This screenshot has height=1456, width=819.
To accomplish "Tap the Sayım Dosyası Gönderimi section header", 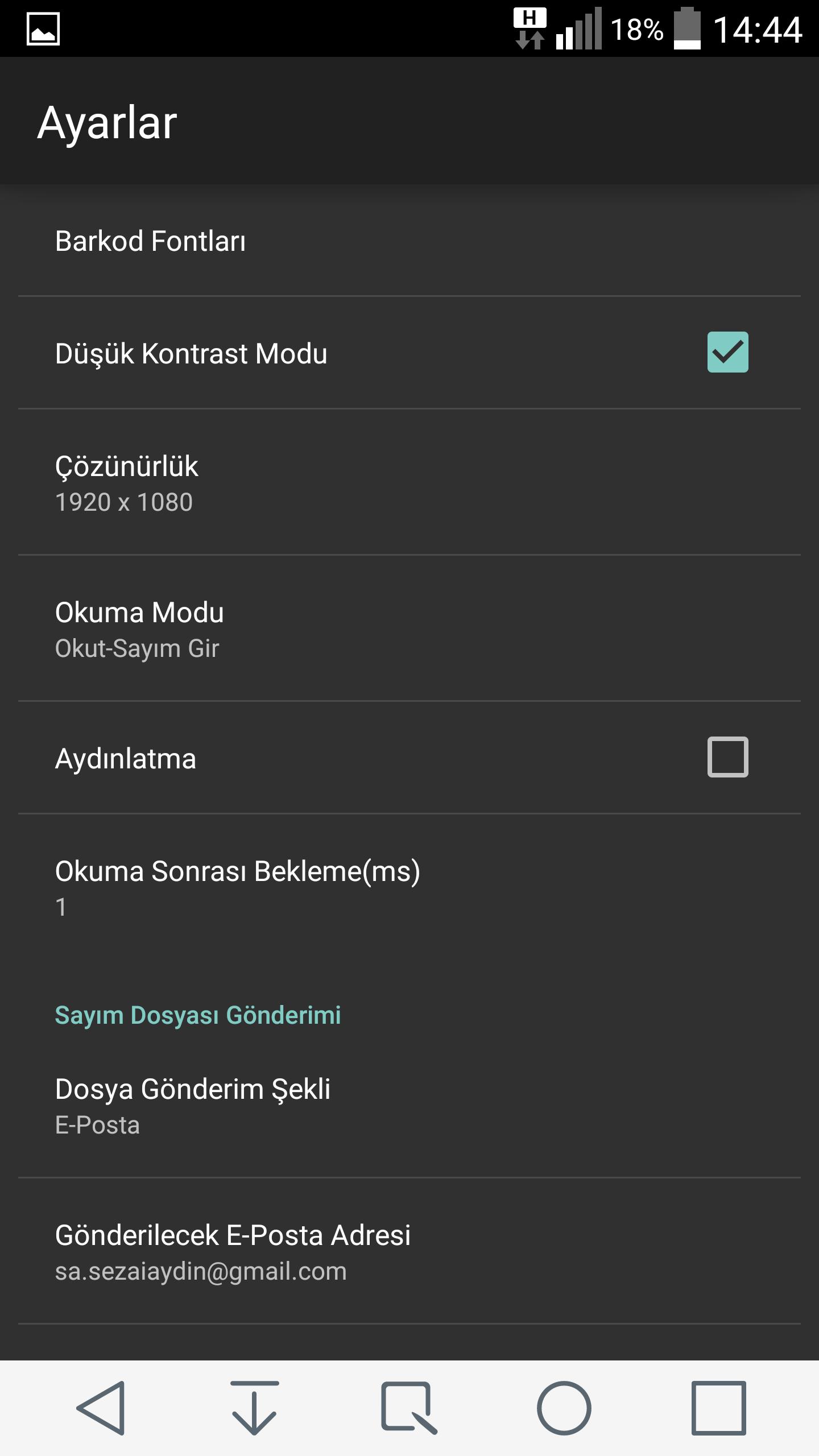I will point(198,1015).
